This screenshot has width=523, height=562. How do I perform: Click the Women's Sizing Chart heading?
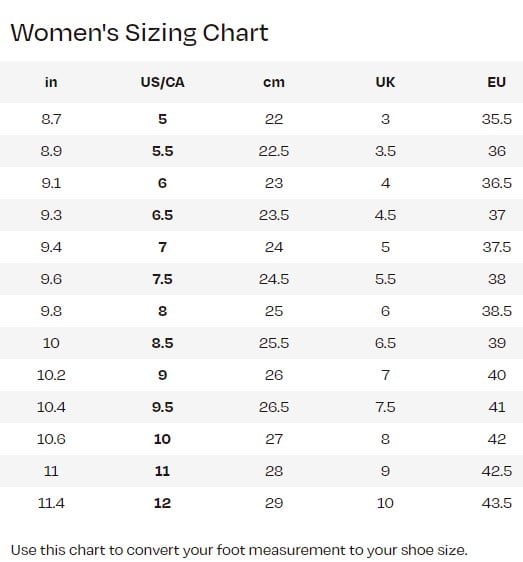[x=139, y=33]
